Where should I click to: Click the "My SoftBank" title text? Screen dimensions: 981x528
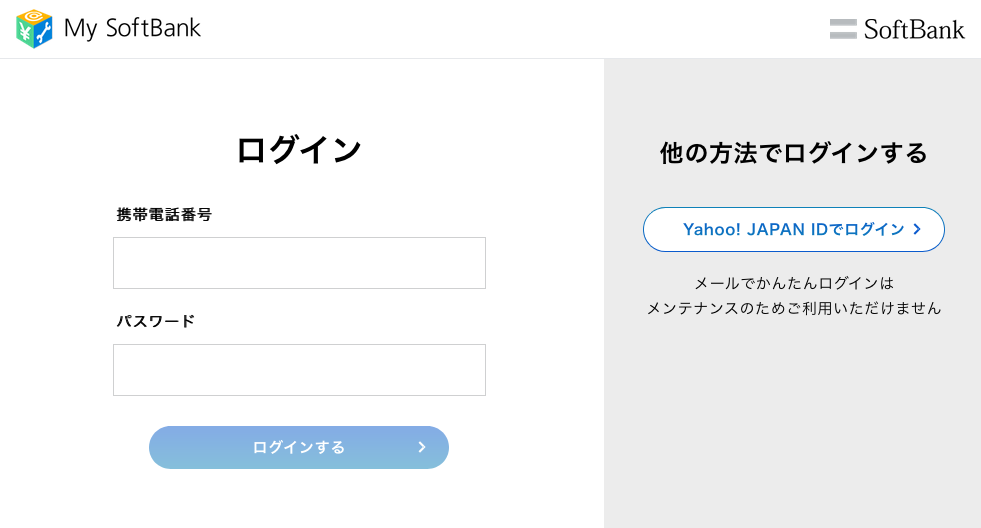coord(132,29)
